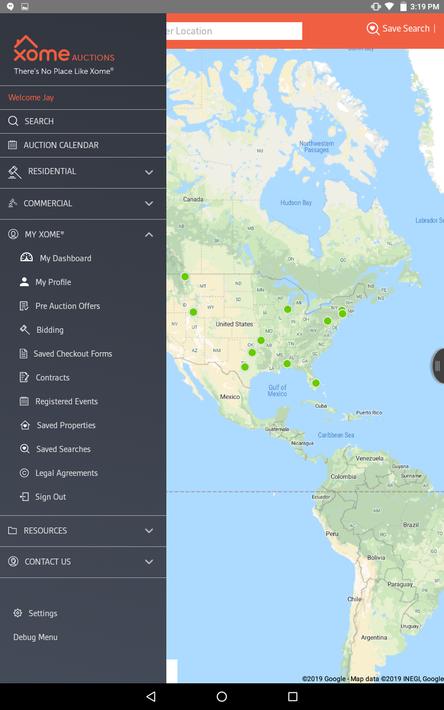444x710 pixels.
Task: Tap the Saved Checkout Forms document icon
Action: pyautogui.click(x=23, y=353)
